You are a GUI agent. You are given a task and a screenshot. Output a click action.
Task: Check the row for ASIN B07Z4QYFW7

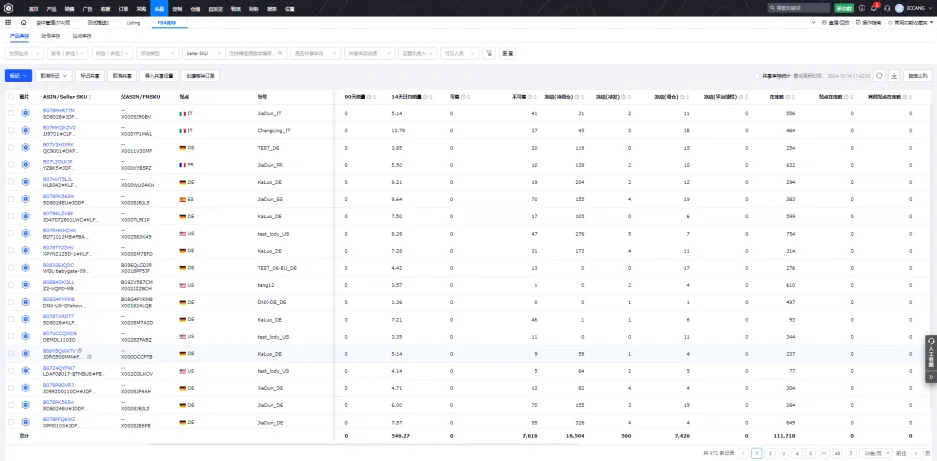coord(11,371)
